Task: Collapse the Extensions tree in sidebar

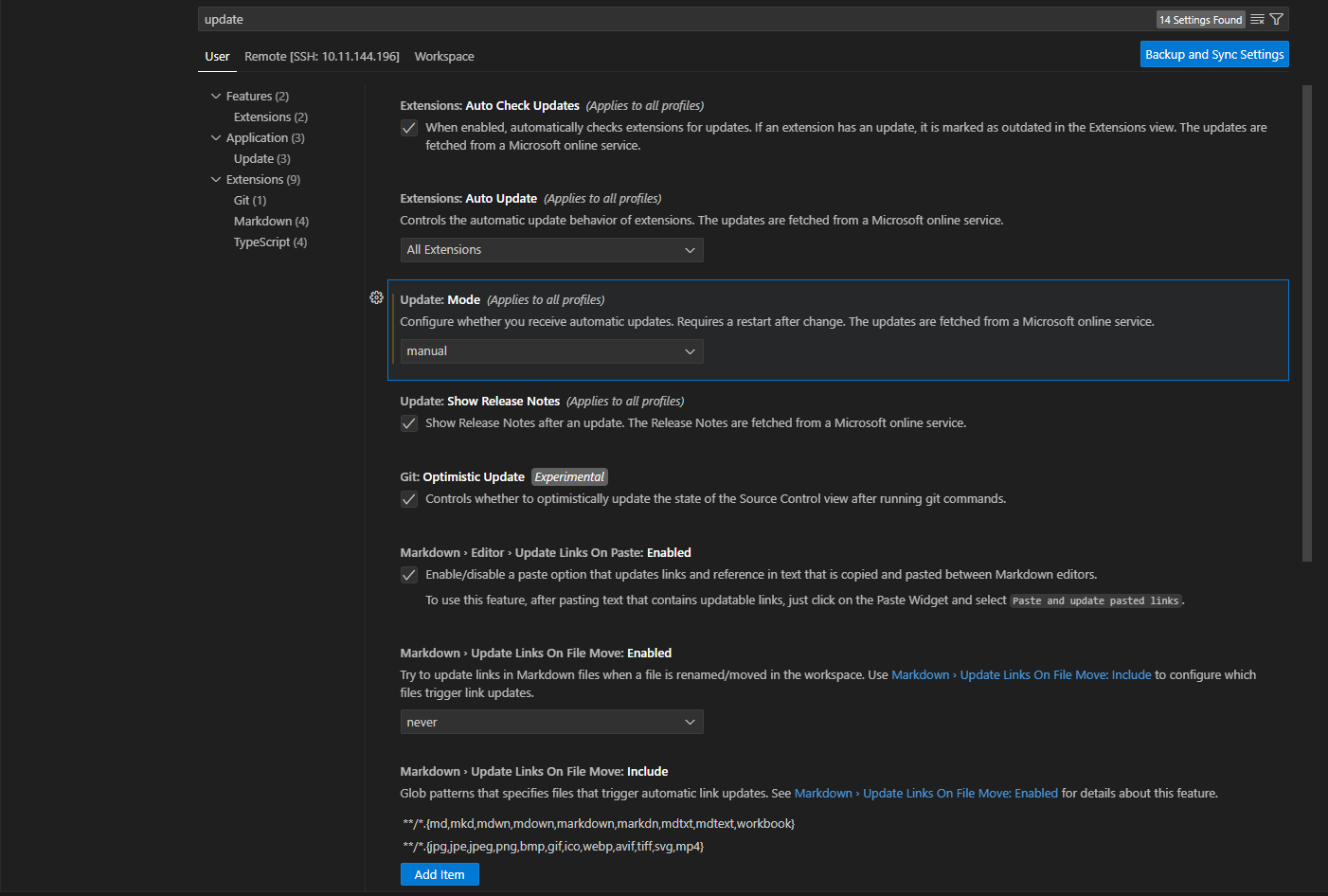Action: click(x=216, y=179)
